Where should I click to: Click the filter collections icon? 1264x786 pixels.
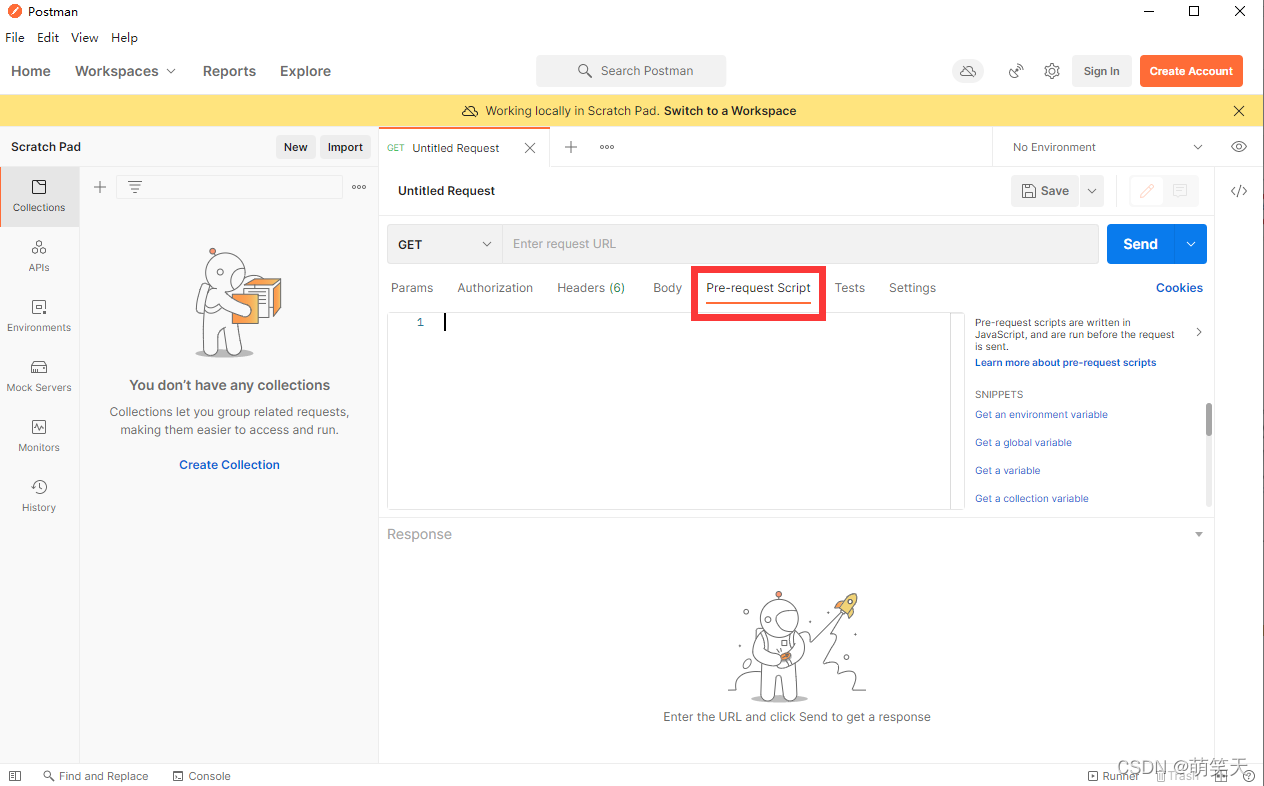point(135,187)
